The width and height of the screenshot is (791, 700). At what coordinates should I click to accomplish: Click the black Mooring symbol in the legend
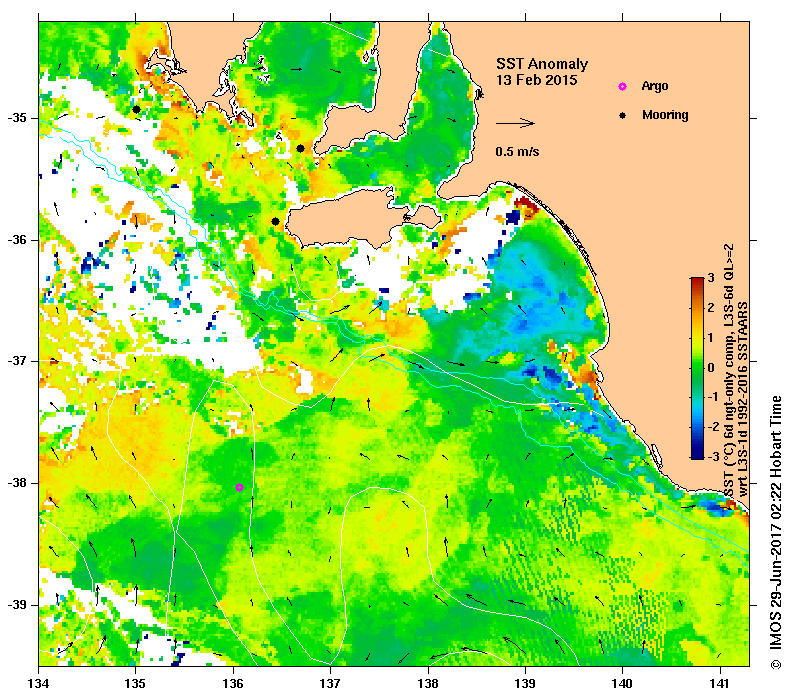click(623, 115)
